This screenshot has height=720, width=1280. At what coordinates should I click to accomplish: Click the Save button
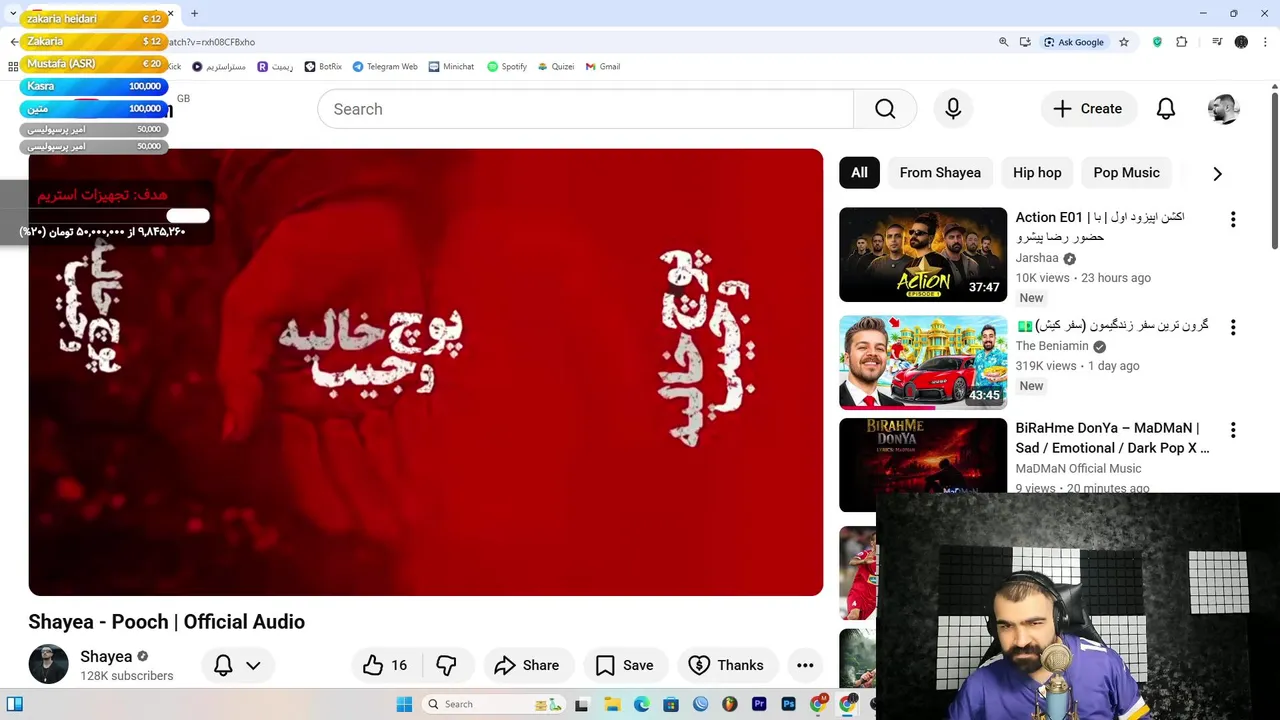(624, 665)
